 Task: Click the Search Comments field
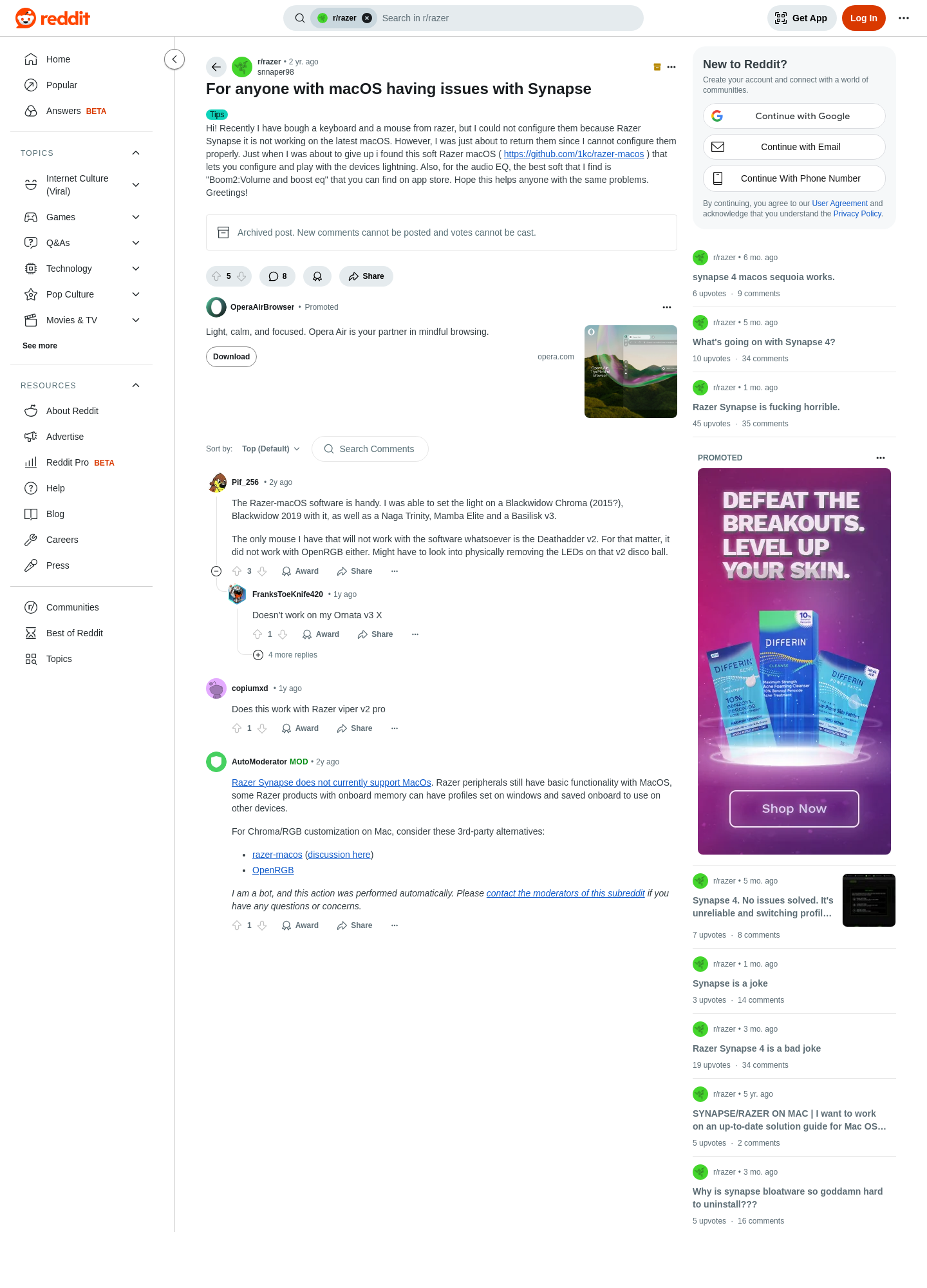pos(370,449)
